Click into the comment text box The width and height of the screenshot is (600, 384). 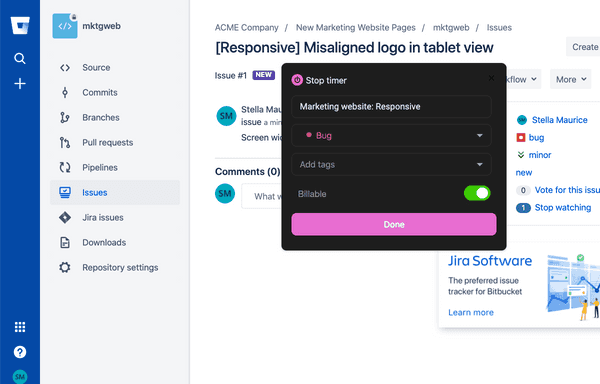coord(262,196)
